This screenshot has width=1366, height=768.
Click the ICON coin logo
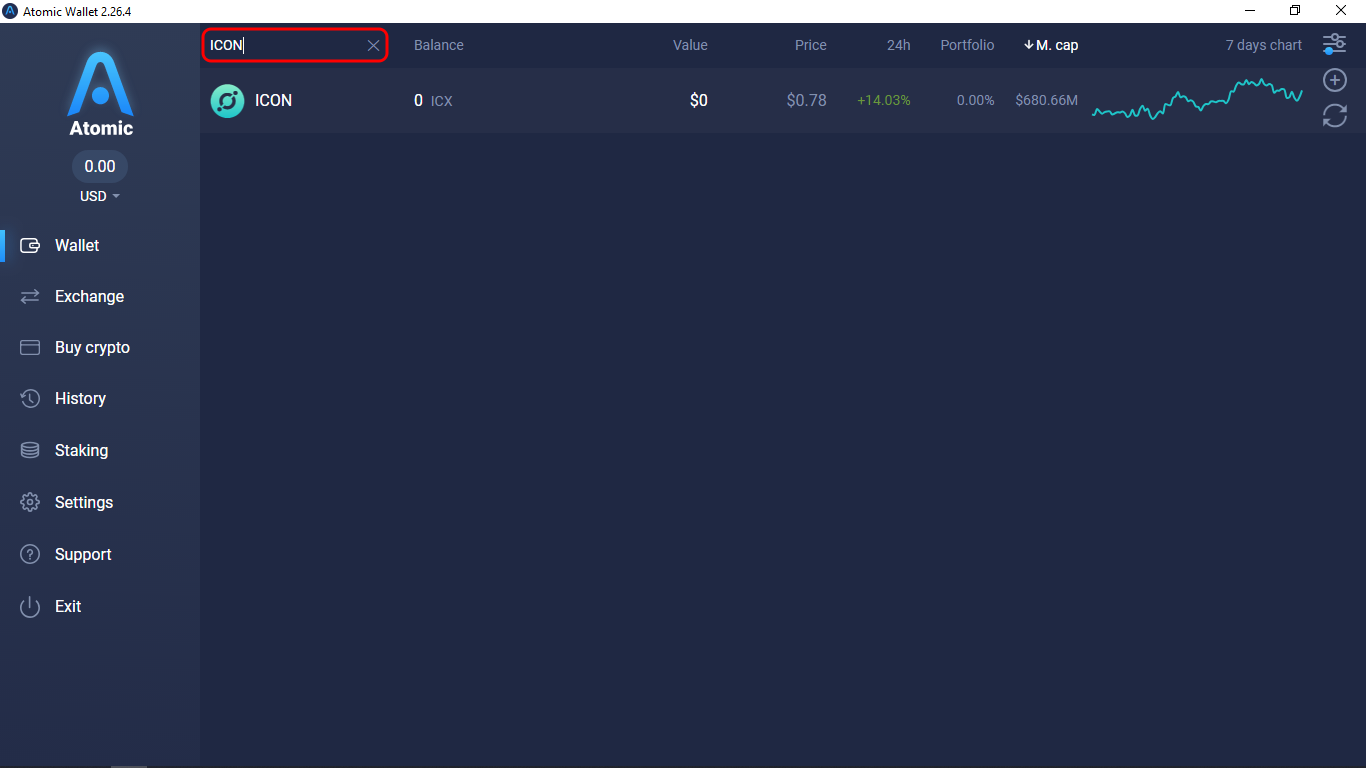pyautogui.click(x=227, y=100)
